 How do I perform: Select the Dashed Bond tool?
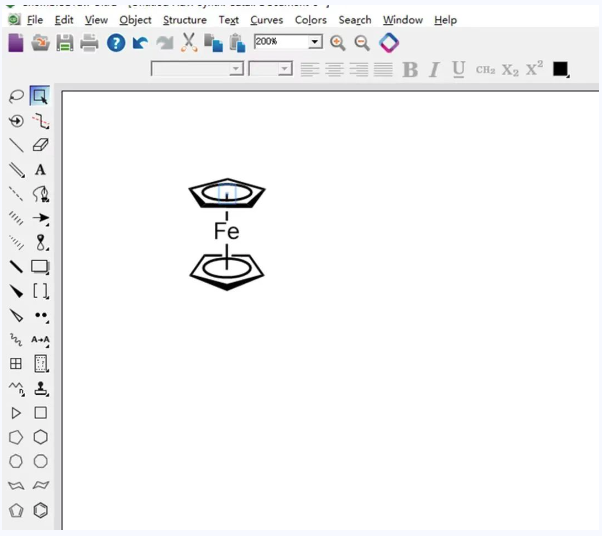click(16, 194)
